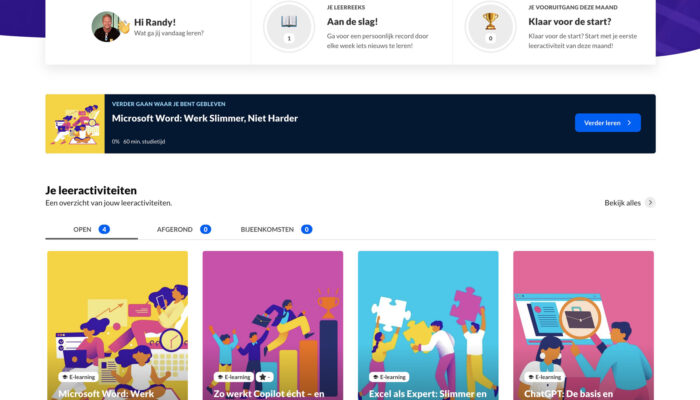Select the Open tab
The height and width of the screenshot is (400, 700).
pos(91,229)
